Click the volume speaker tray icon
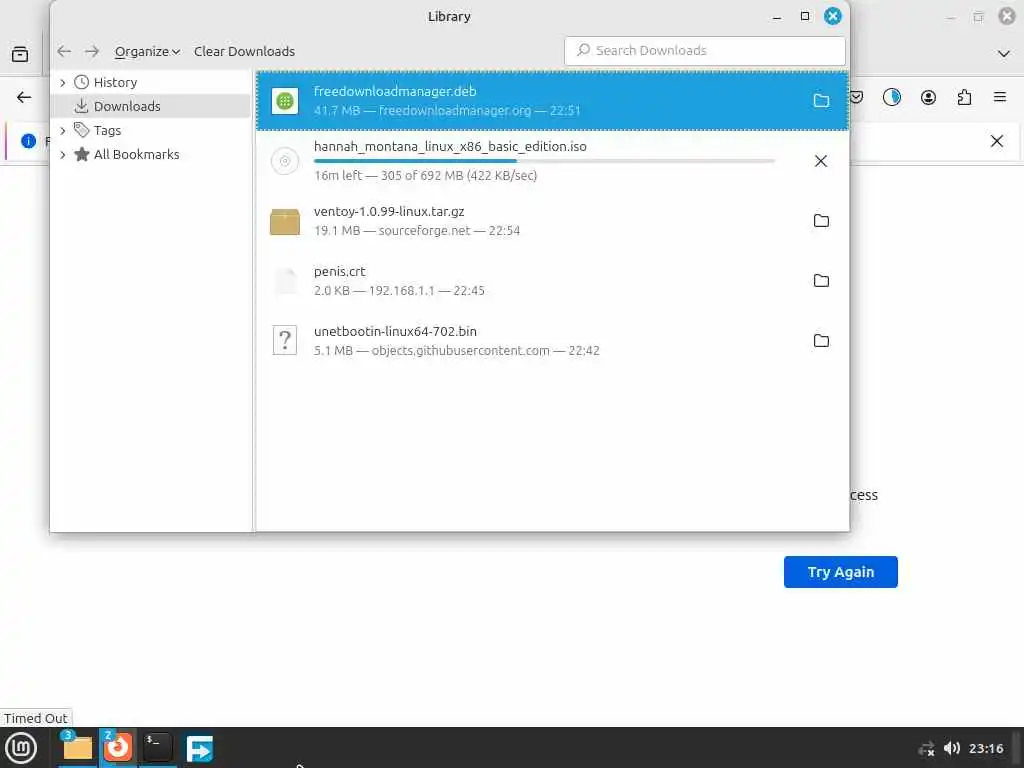 pyautogui.click(x=952, y=748)
